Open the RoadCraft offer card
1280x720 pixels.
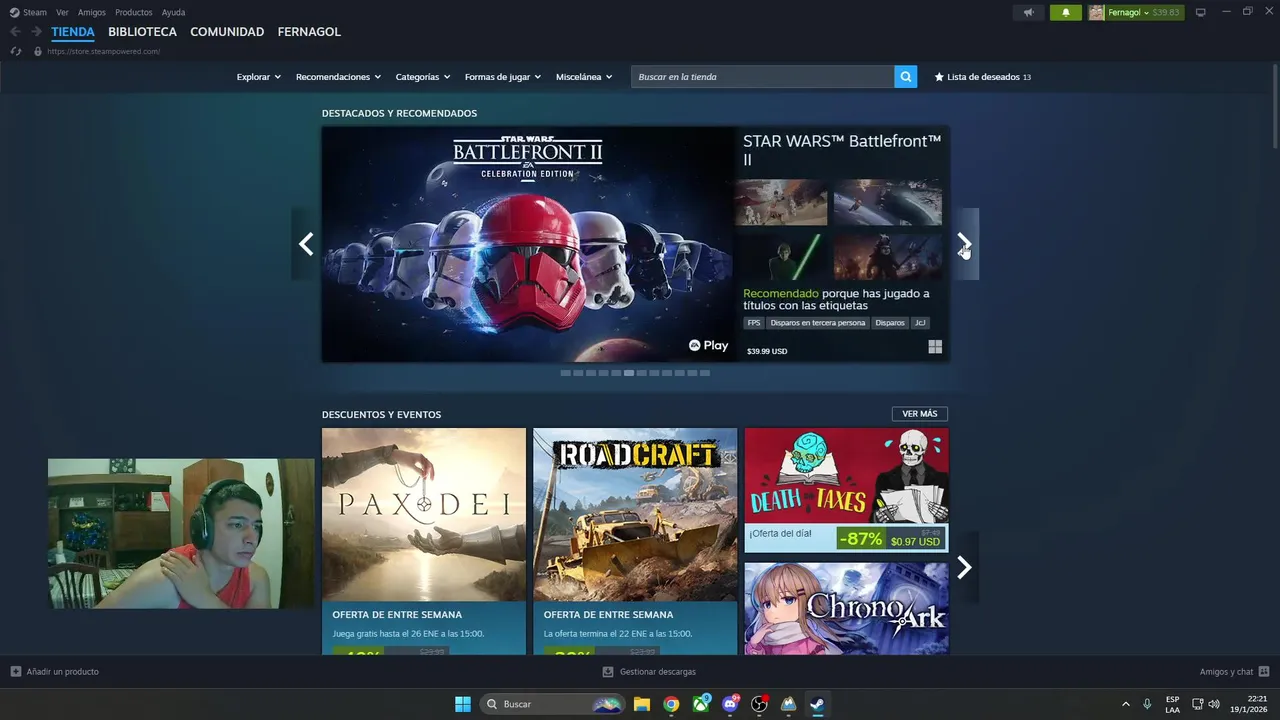point(635,541)
